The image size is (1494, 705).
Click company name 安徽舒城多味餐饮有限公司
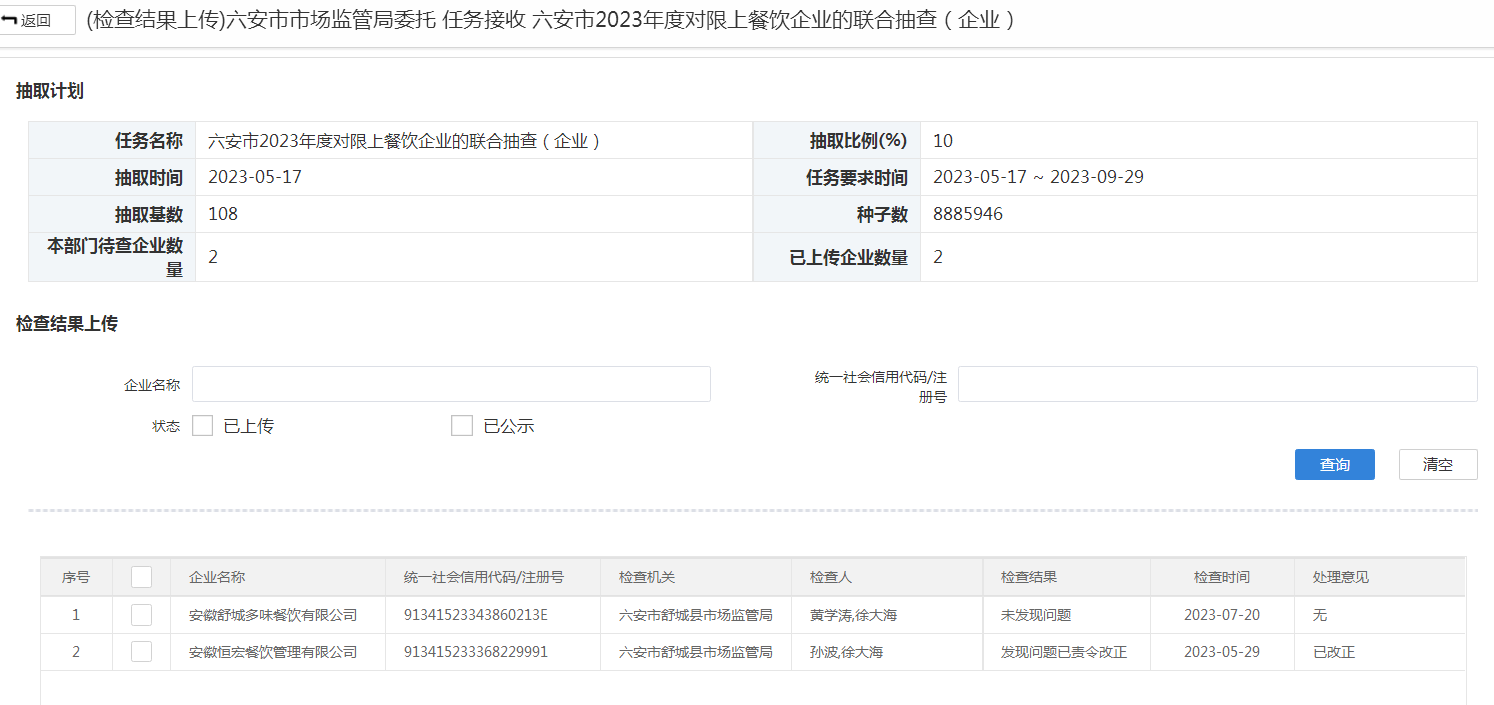click(x=273, y=615)
